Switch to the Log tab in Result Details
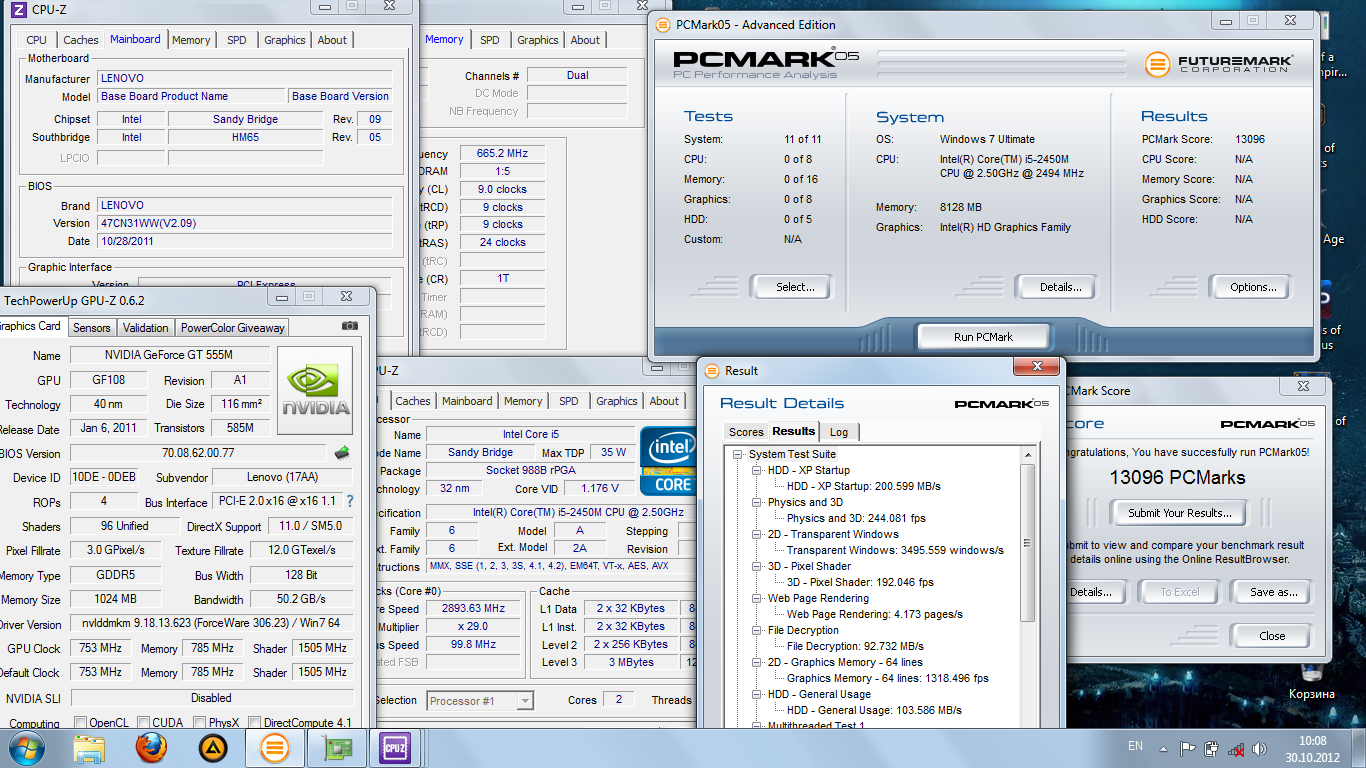Viewport: 1366px width, 768px height. point(839,432)
